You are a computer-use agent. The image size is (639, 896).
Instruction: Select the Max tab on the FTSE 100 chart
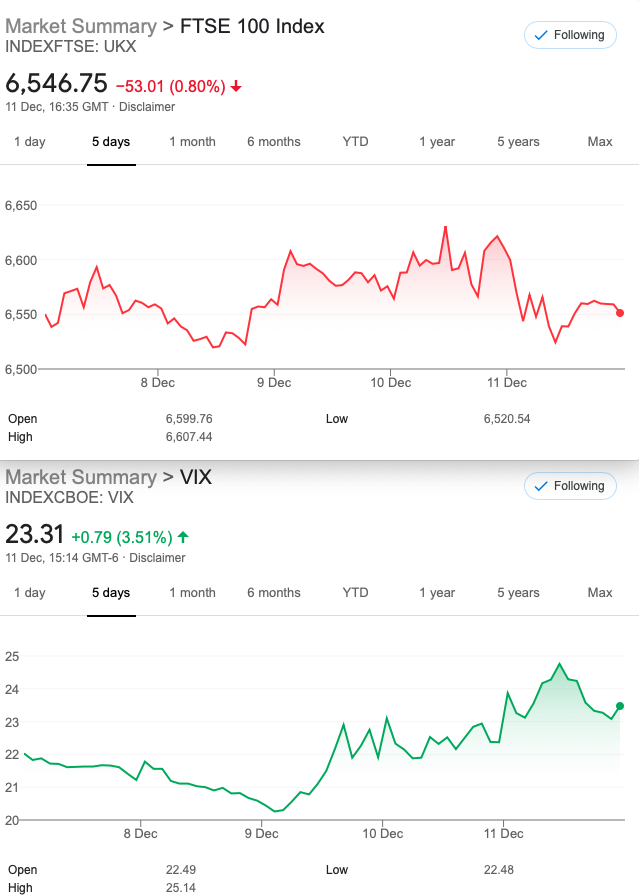coord(600,142)
